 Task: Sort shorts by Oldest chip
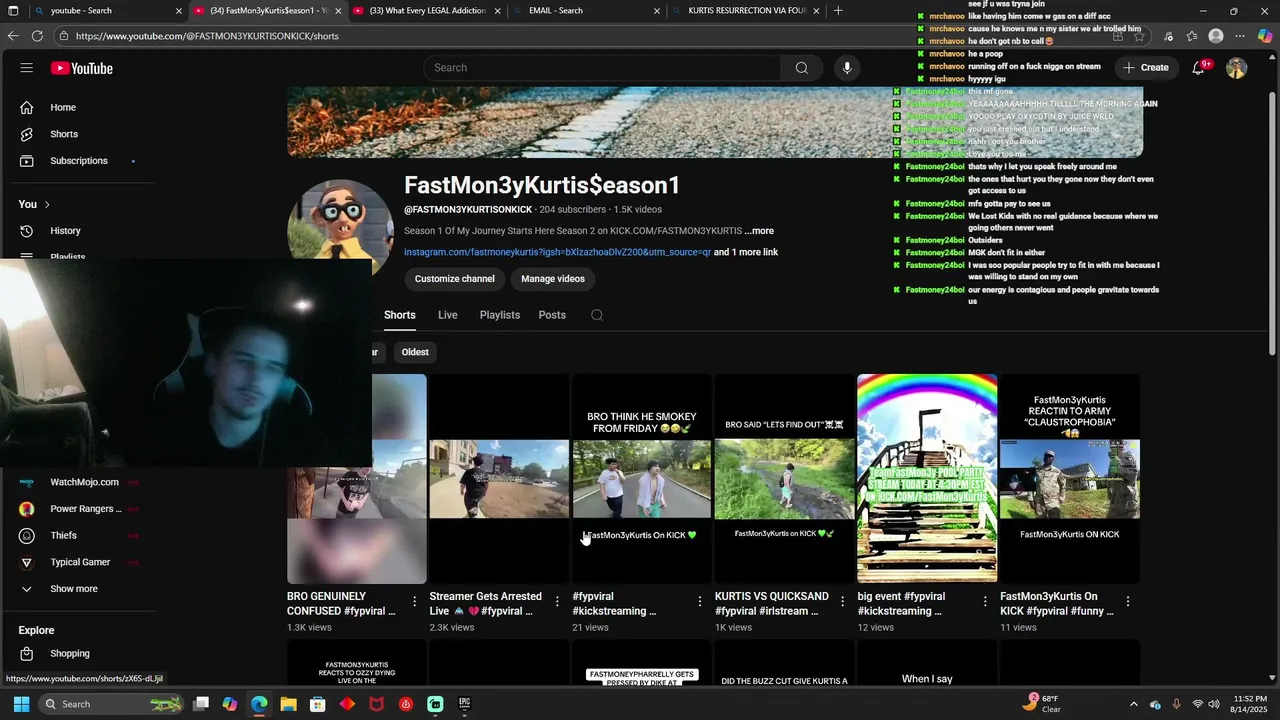click(x=415, y=352)
